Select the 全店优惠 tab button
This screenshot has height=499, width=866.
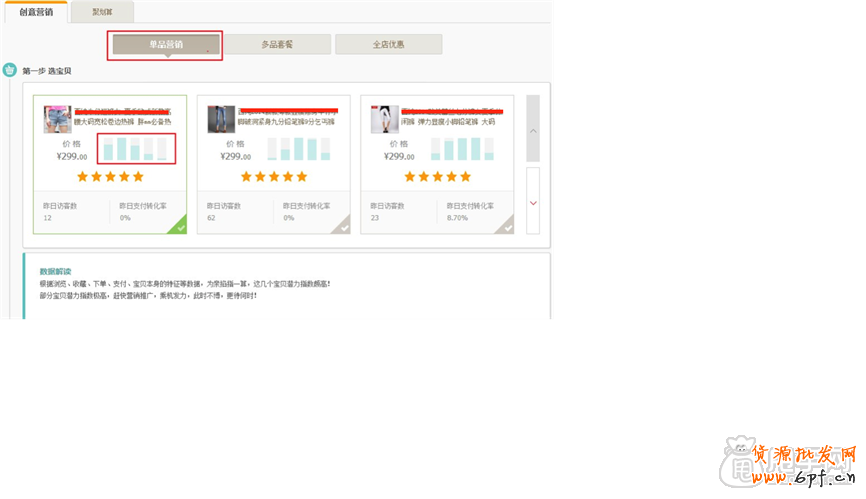[388, 45]
